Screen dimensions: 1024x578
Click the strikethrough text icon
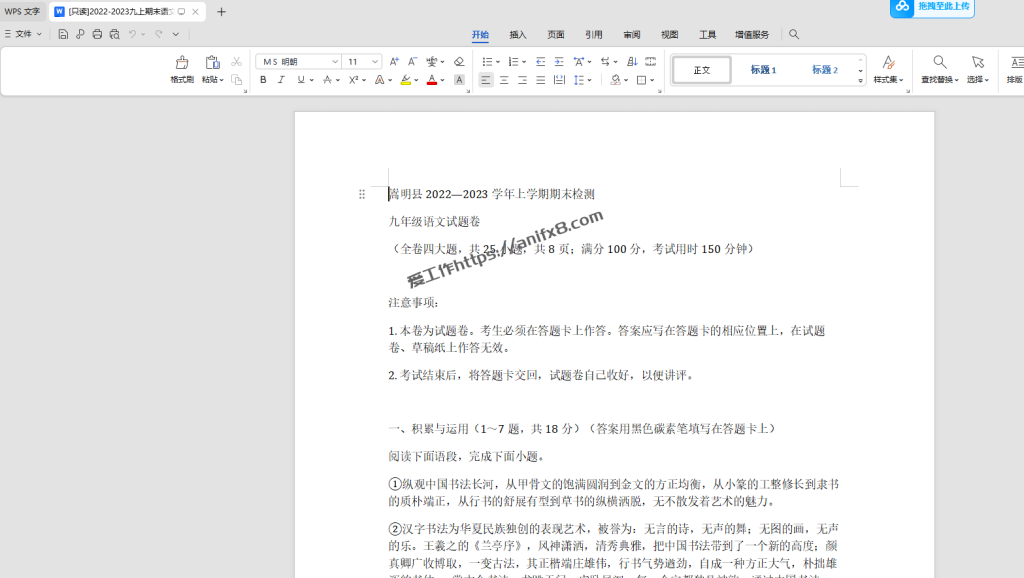click(327, 80)
